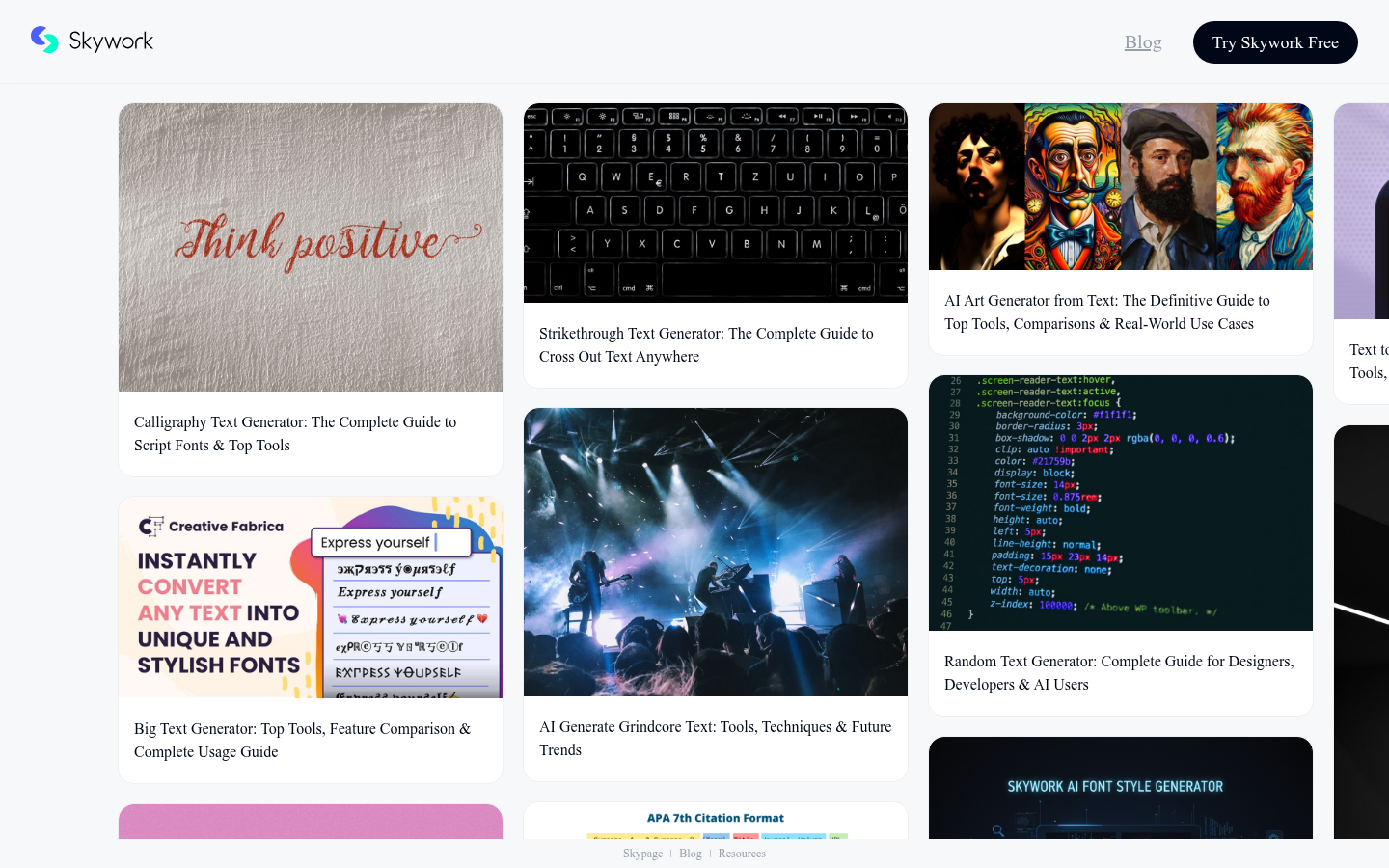Open the Think positive calligraphy thumbnail
Viewport: 1389px width, 868px height.
coord(311,248)
